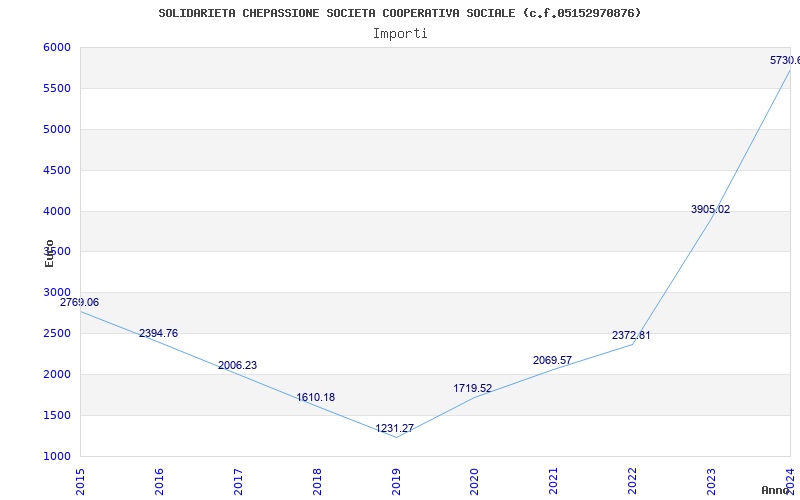Select the 2020 year label
The height and width of the screenshot is (500, 800).
(x=474, y=482)
